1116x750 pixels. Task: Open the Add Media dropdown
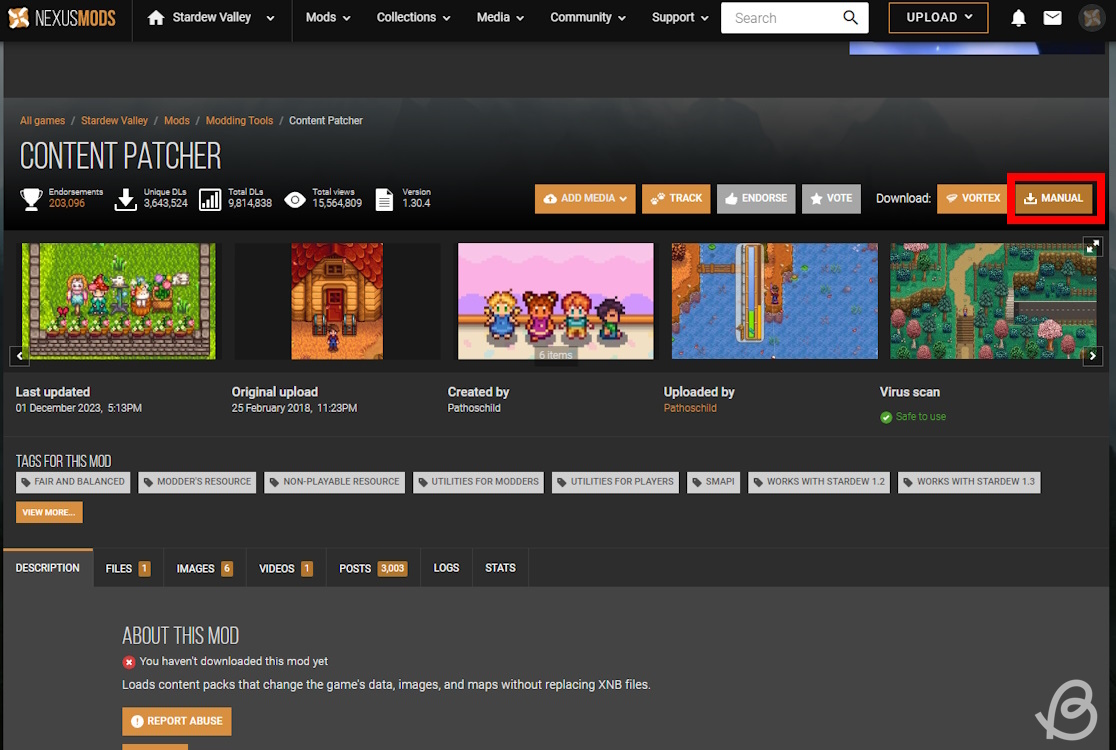(585, 198)
